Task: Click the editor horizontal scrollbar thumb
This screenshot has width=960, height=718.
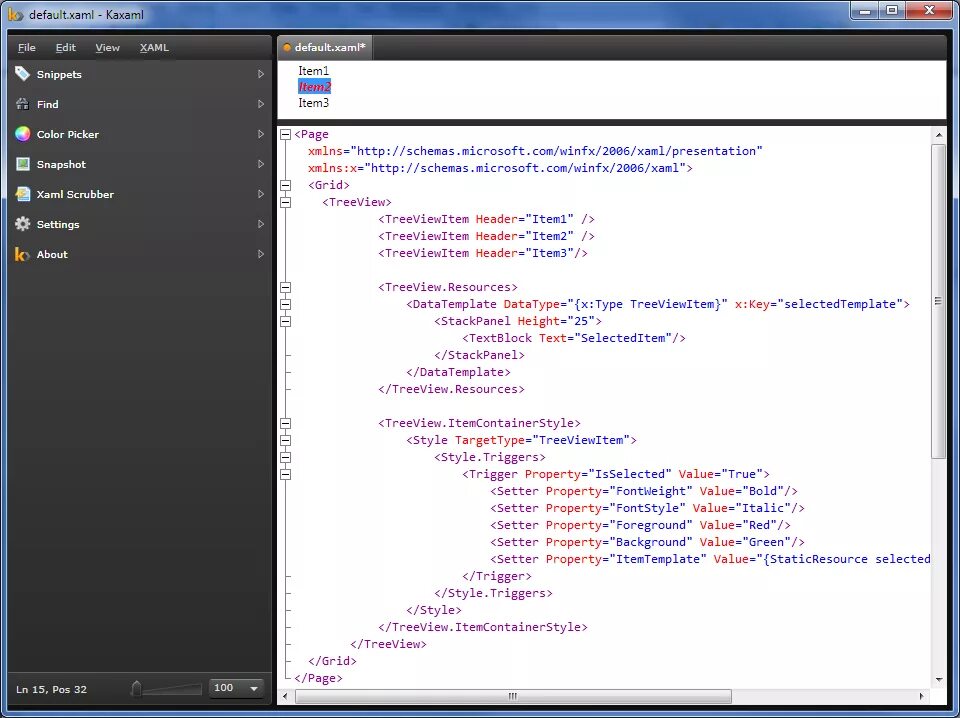Action: point(513,696)
